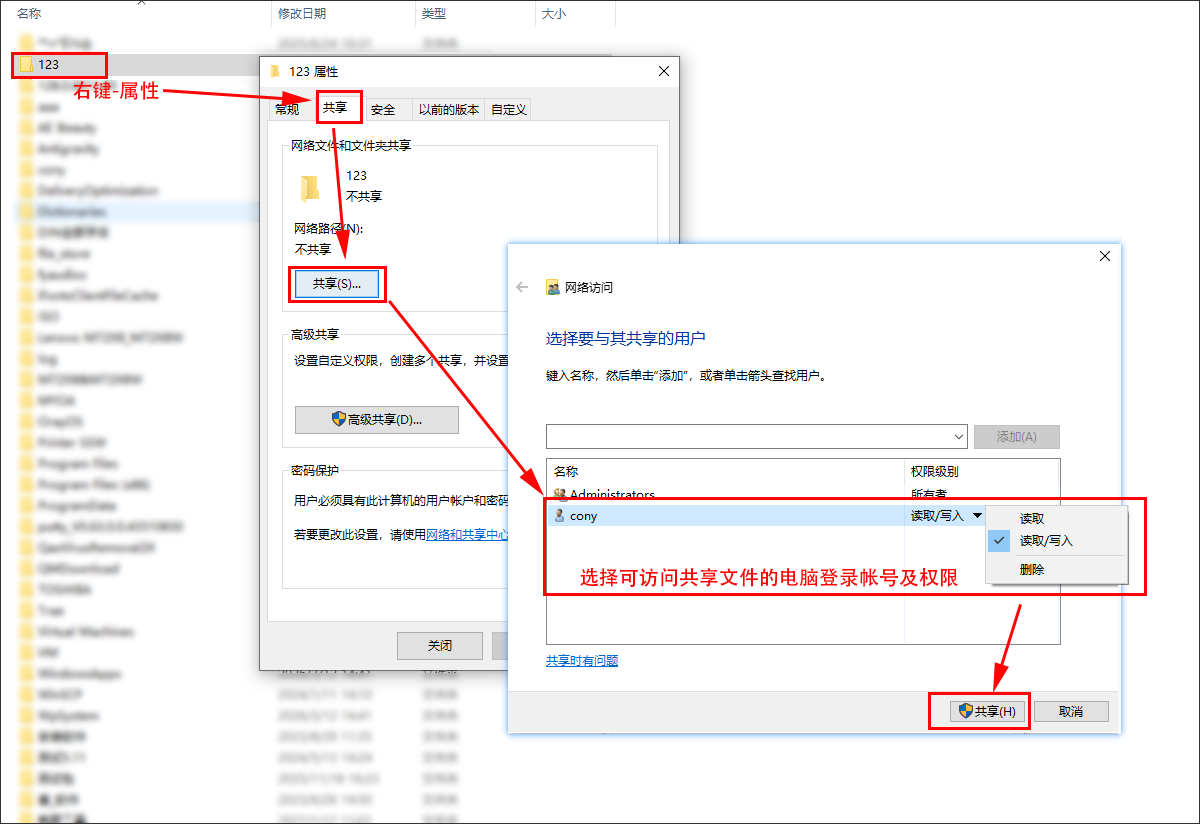Click the 123 folder icon in file list
Screen dimensions: 1200x824
click(x=26, y=65)
